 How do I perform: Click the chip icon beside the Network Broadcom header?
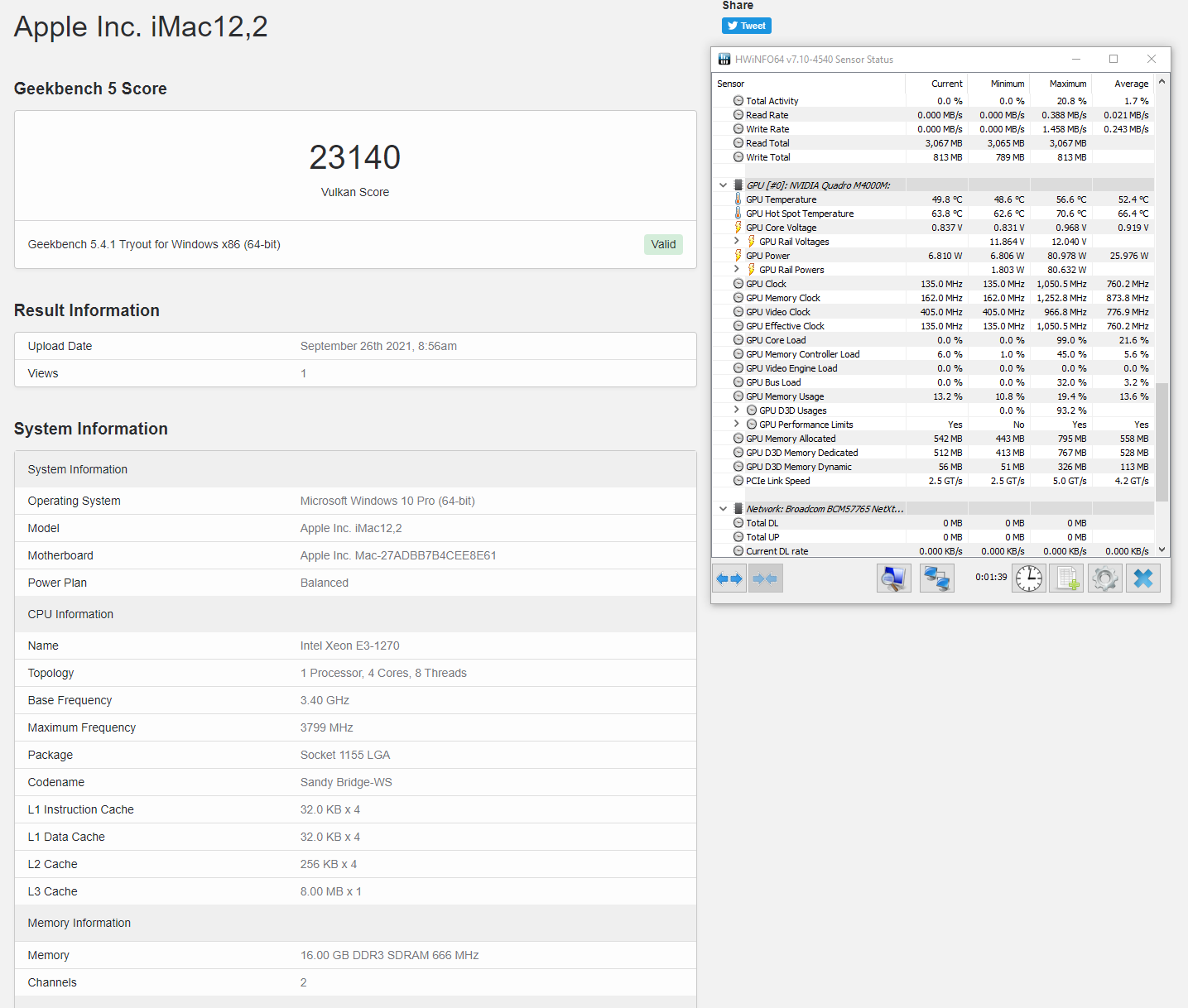pos(738,509)
